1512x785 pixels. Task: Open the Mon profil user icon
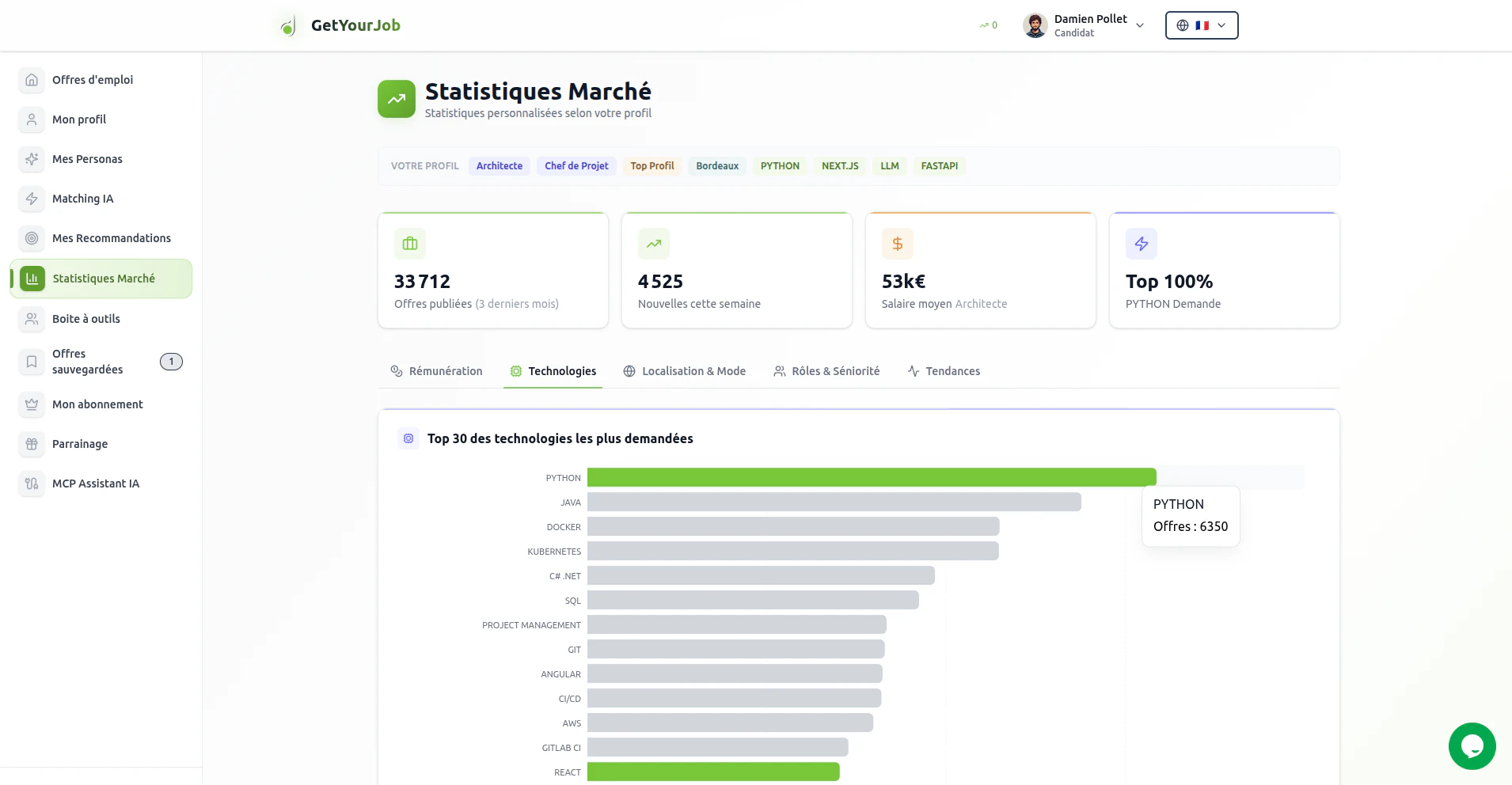[x=31, y=119]
